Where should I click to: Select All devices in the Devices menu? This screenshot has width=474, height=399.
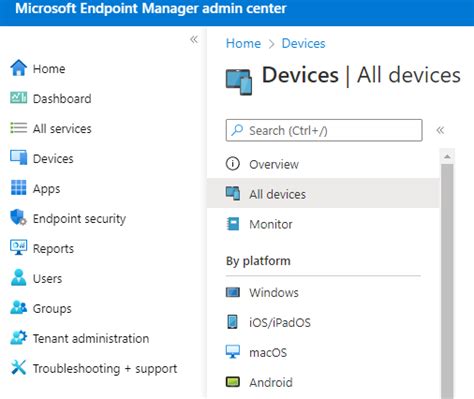pyautogui.click(x=323, y=194)
